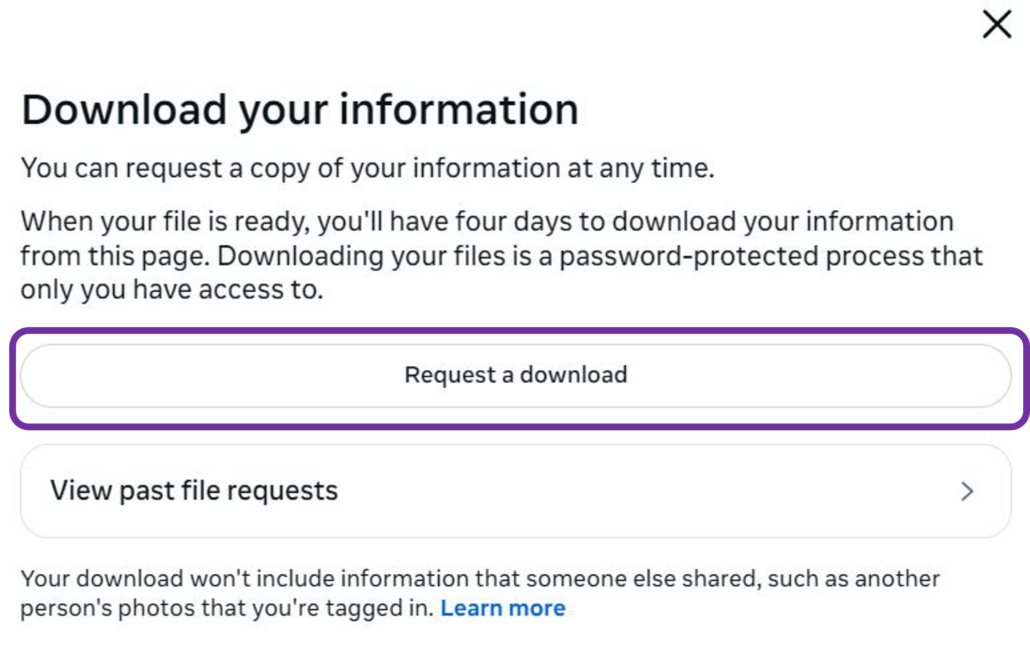Click the Request a download button
The width and height of the screenshot is (1030, 661).
click(515, 375)
